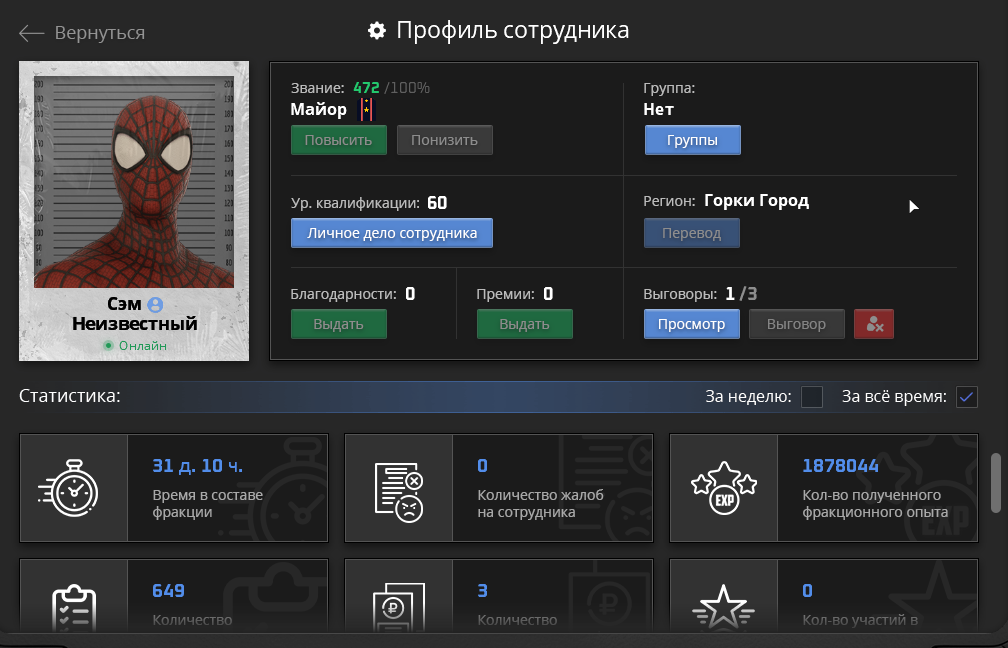The image size is (1008, 648).
Task: Demote employee with Понизить button
Action: click(x=445, y=140)
